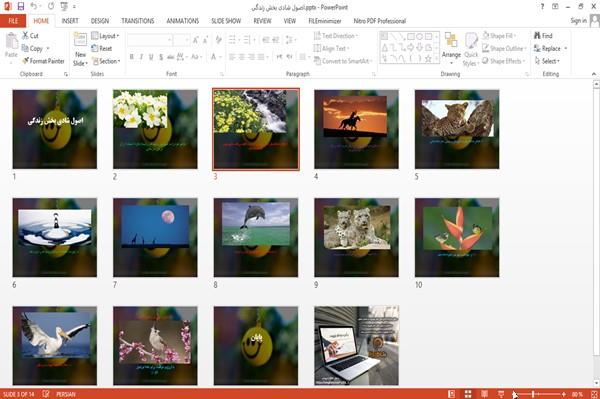Open the Shape Fill dropdown

coord(499,36)
